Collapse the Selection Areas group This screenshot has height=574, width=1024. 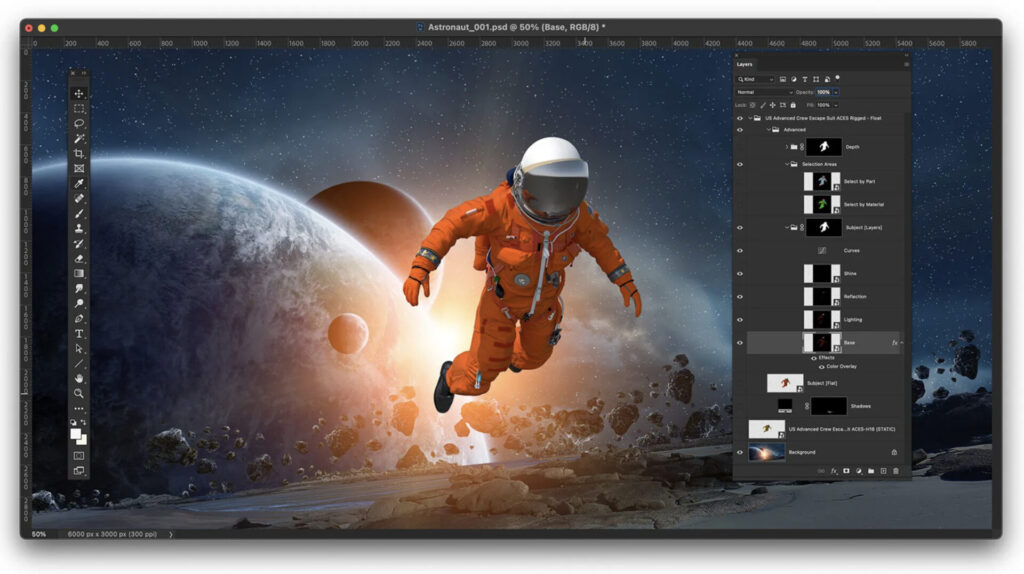(787, 164)
